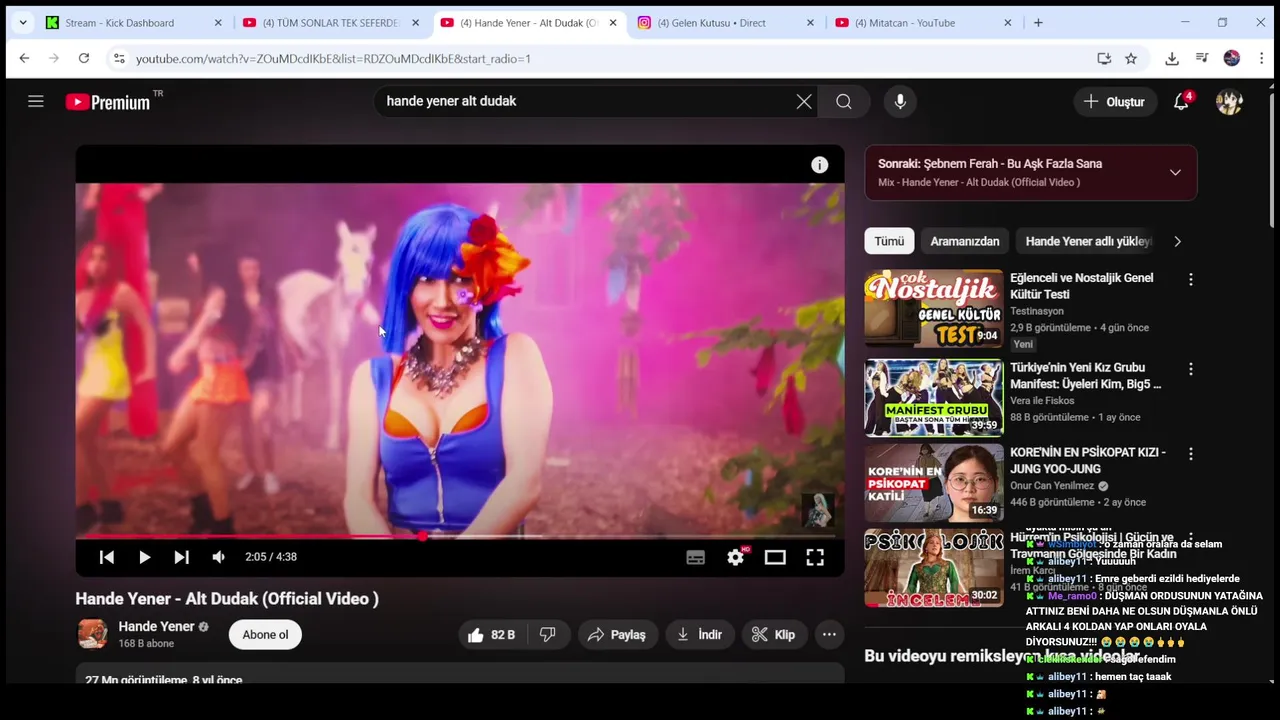Open Testinasyon channel name
This screenshot has height=720, width=1280.
pyautogui.click(x=1037, y=311)
